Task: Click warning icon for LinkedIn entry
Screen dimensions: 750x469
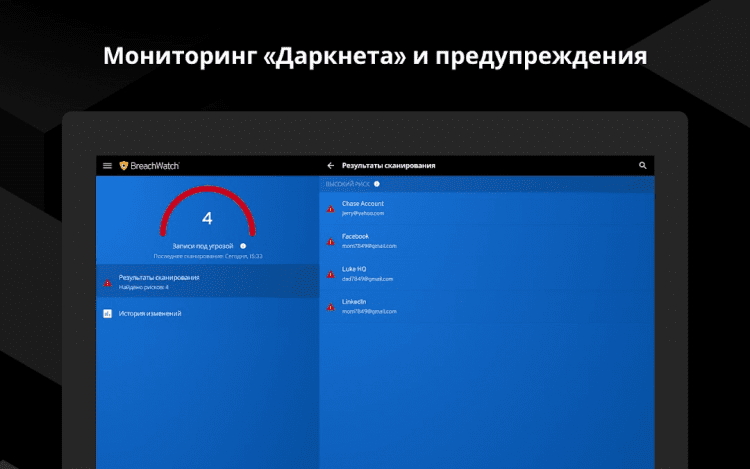Action: pyautogui.click(x=331, y=307)
